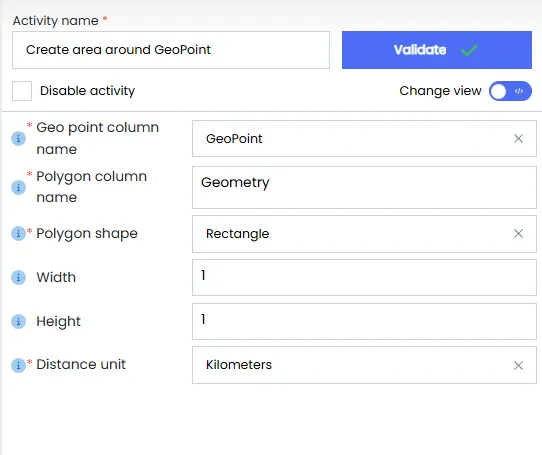Click the Polygon column name Geometry field

coord(364,187)
